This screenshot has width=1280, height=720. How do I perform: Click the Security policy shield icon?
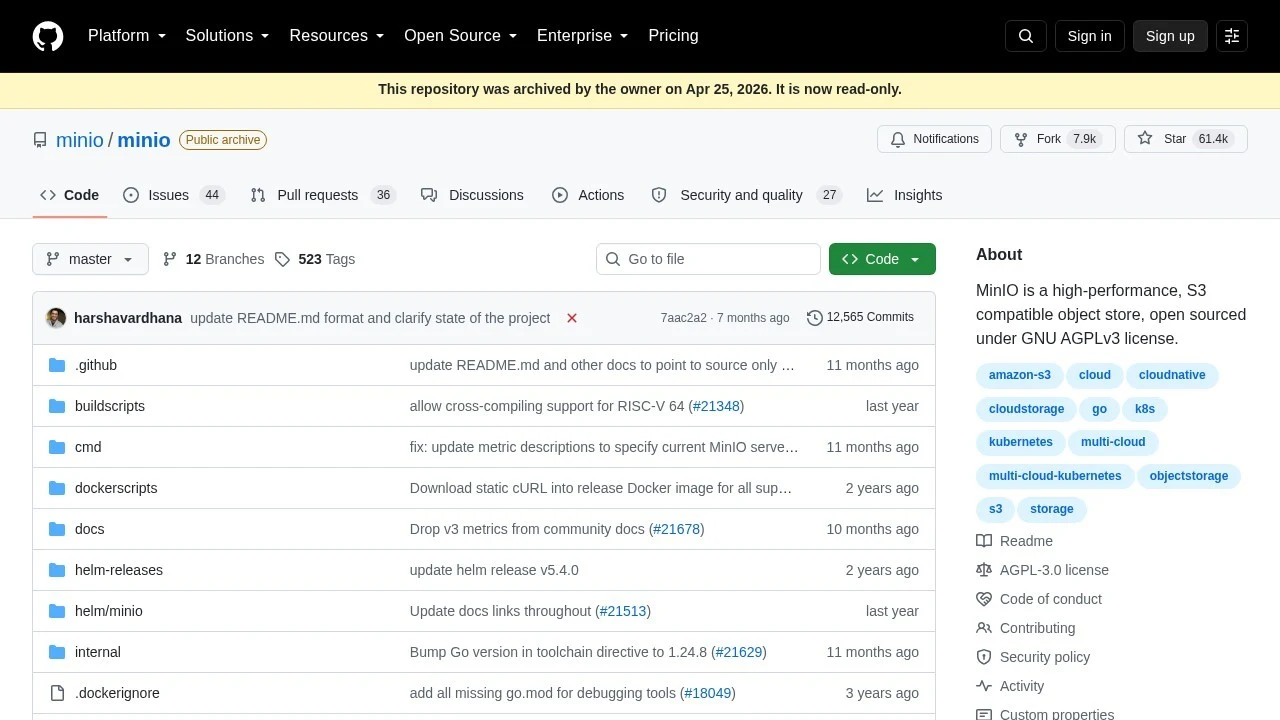(x=984, y=657)
